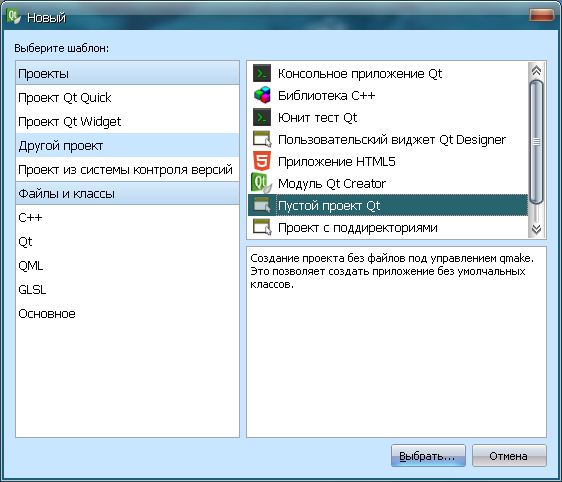The height and width of the screenshot is (482, 562).
Task: Click the 'Отмена' button
Action: pos(509,455)
